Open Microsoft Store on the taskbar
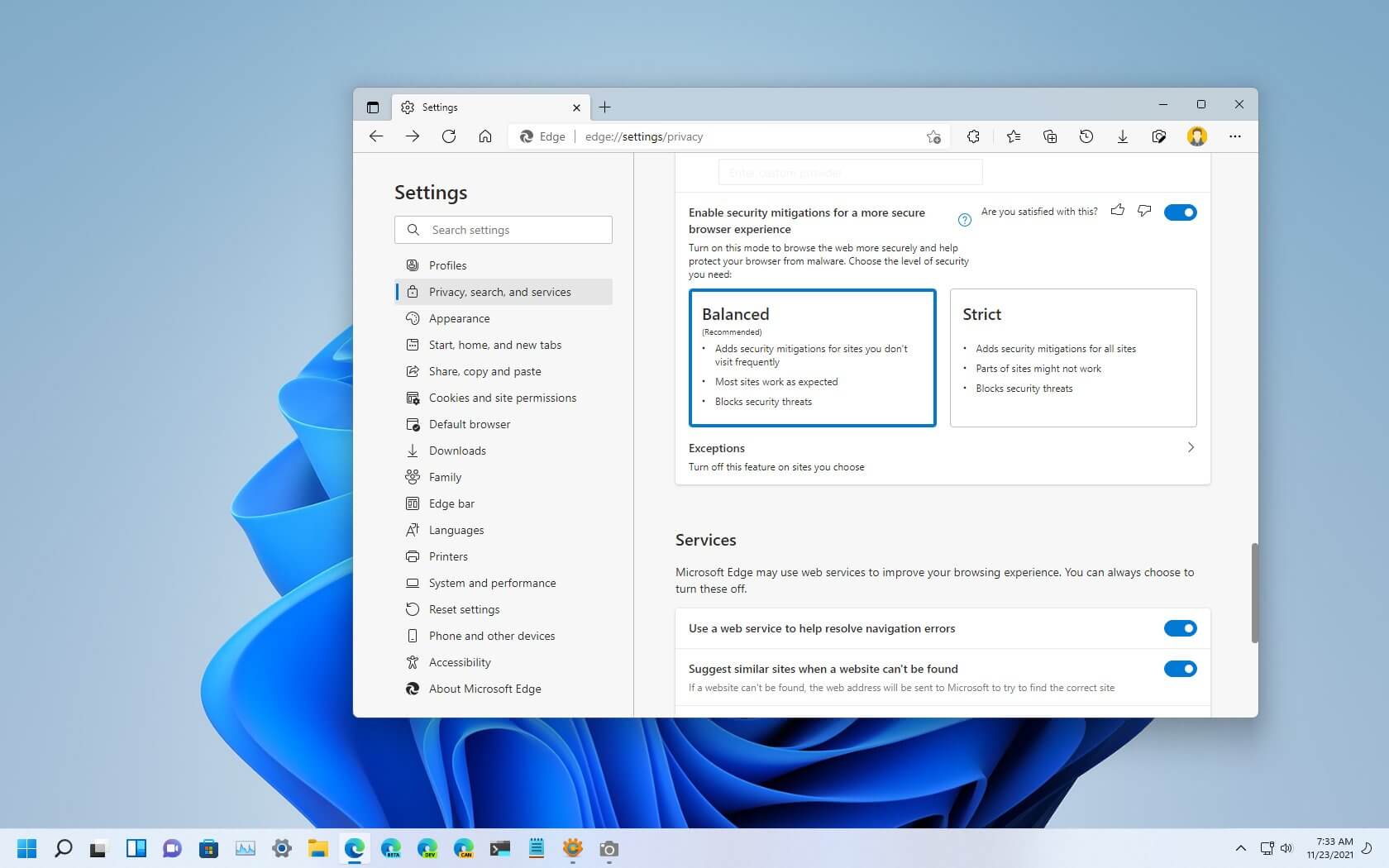The height and width of the screenshot is (868, 1389). point(208,848)
